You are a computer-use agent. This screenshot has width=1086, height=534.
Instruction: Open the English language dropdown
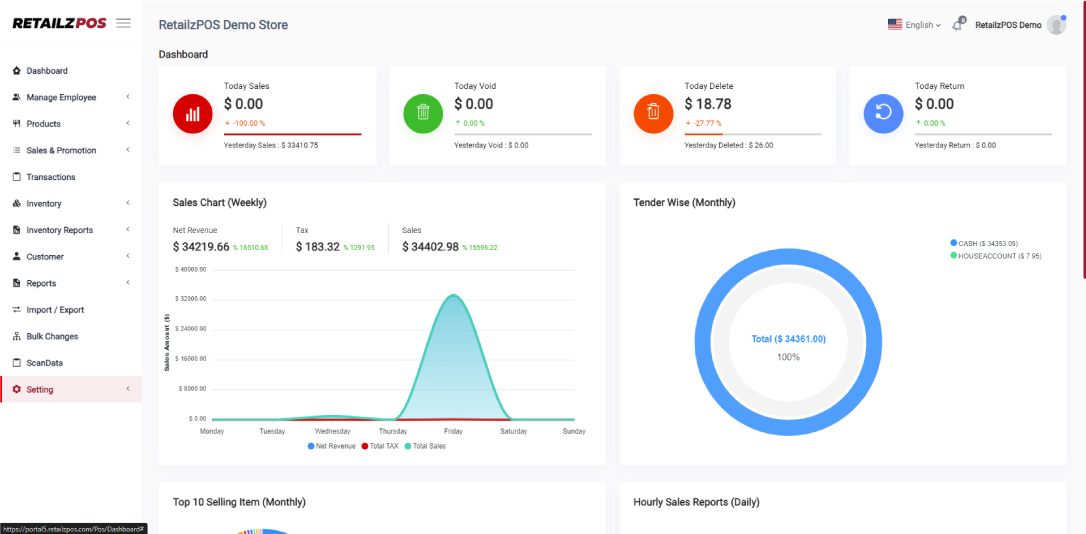pos(914,25)
